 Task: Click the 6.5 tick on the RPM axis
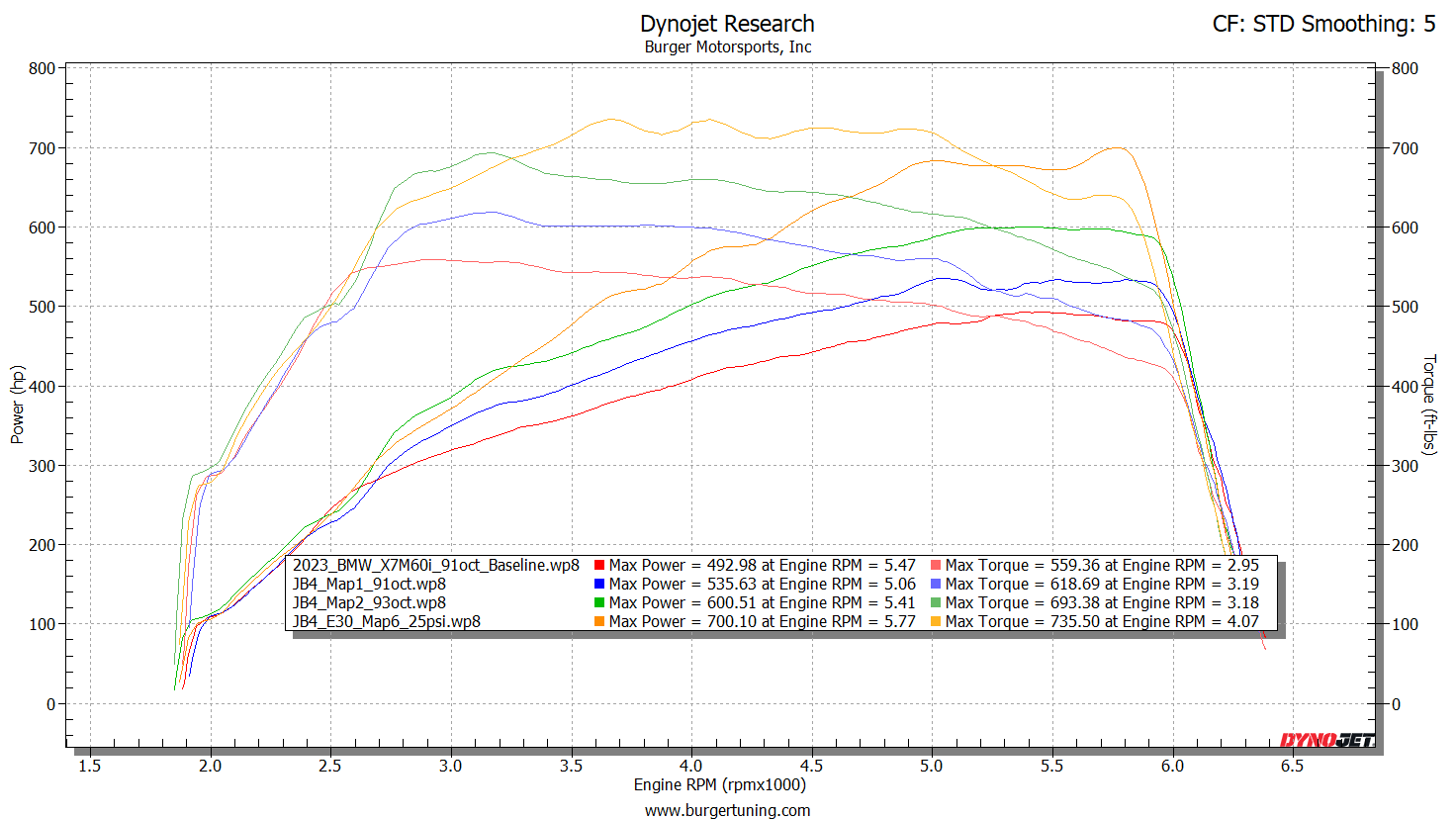click(1292, 766)
